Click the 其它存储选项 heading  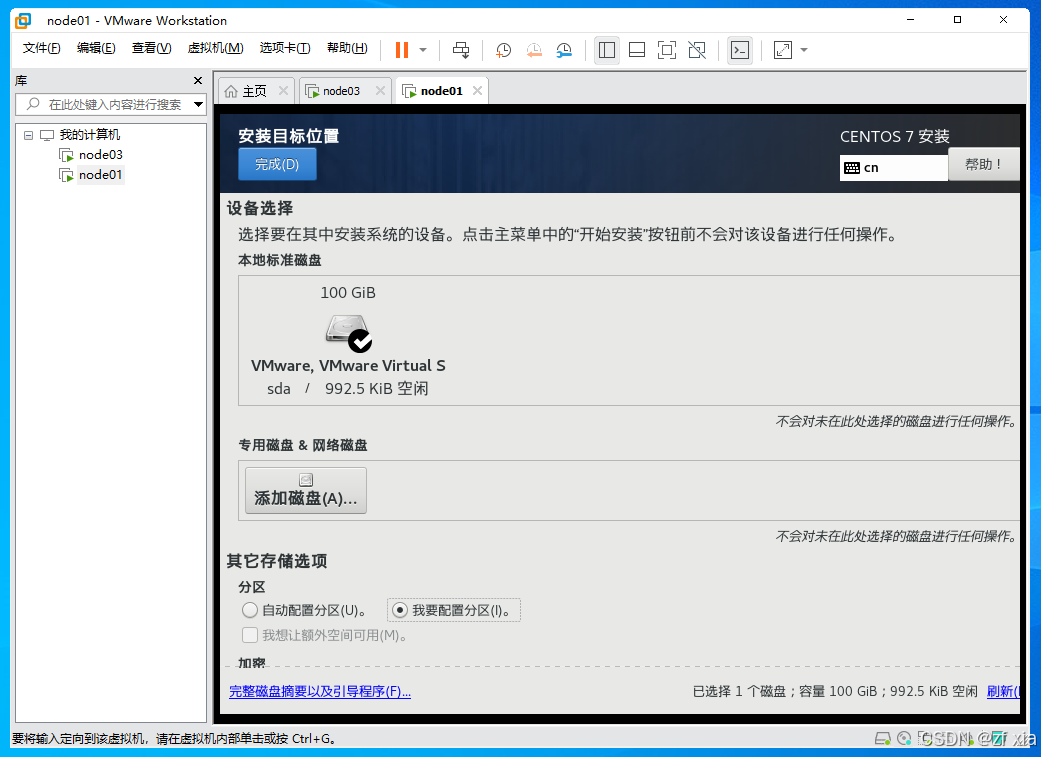(277, 561)
